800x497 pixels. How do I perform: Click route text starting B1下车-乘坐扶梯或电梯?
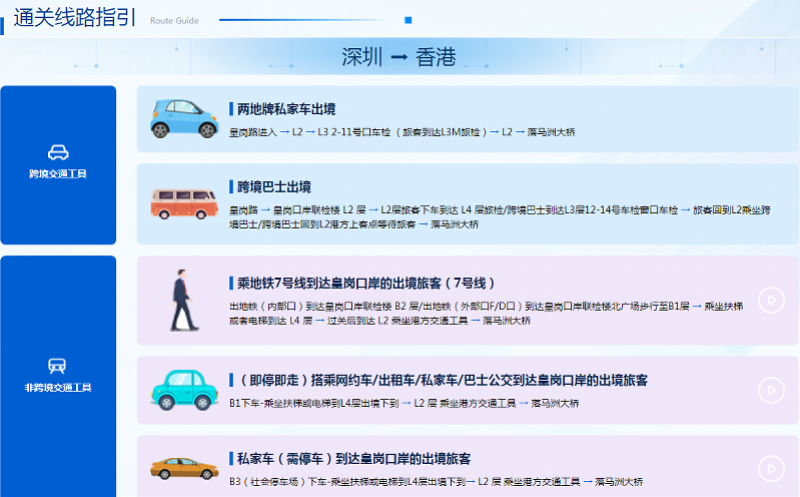404,403
